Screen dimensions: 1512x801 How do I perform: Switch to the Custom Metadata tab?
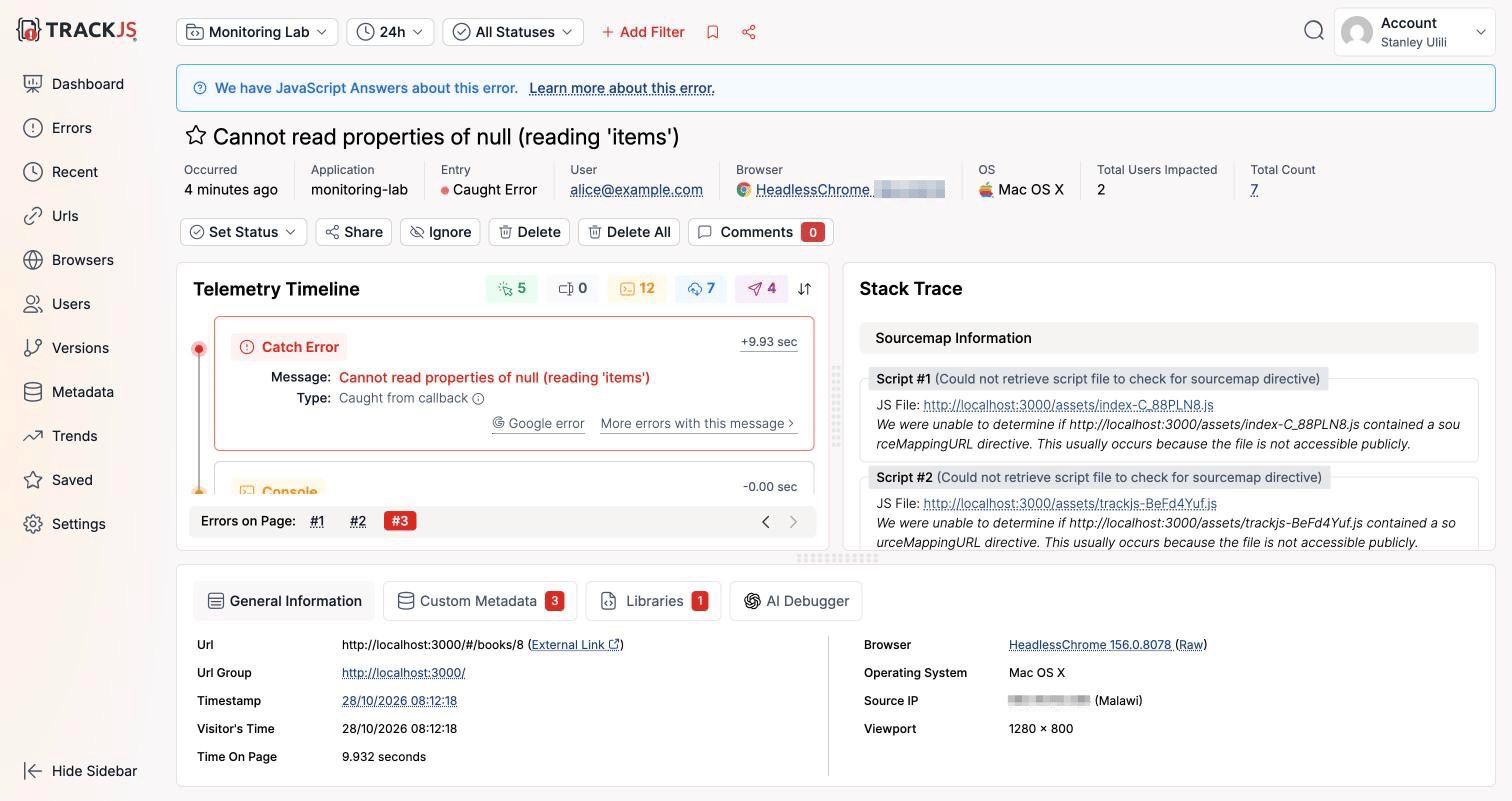tap(480, 601)
